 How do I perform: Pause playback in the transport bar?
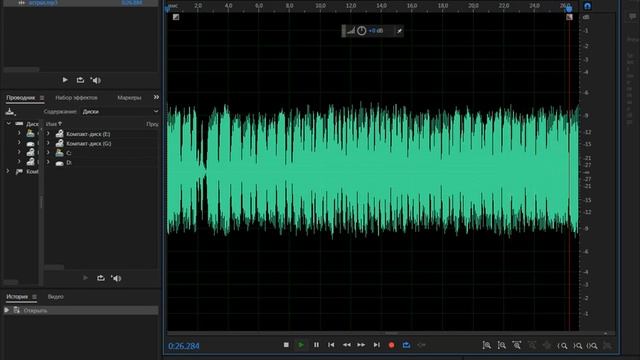coord(316,345)
